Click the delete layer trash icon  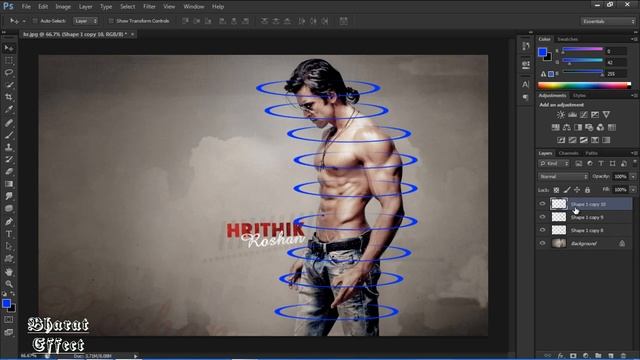623,356
